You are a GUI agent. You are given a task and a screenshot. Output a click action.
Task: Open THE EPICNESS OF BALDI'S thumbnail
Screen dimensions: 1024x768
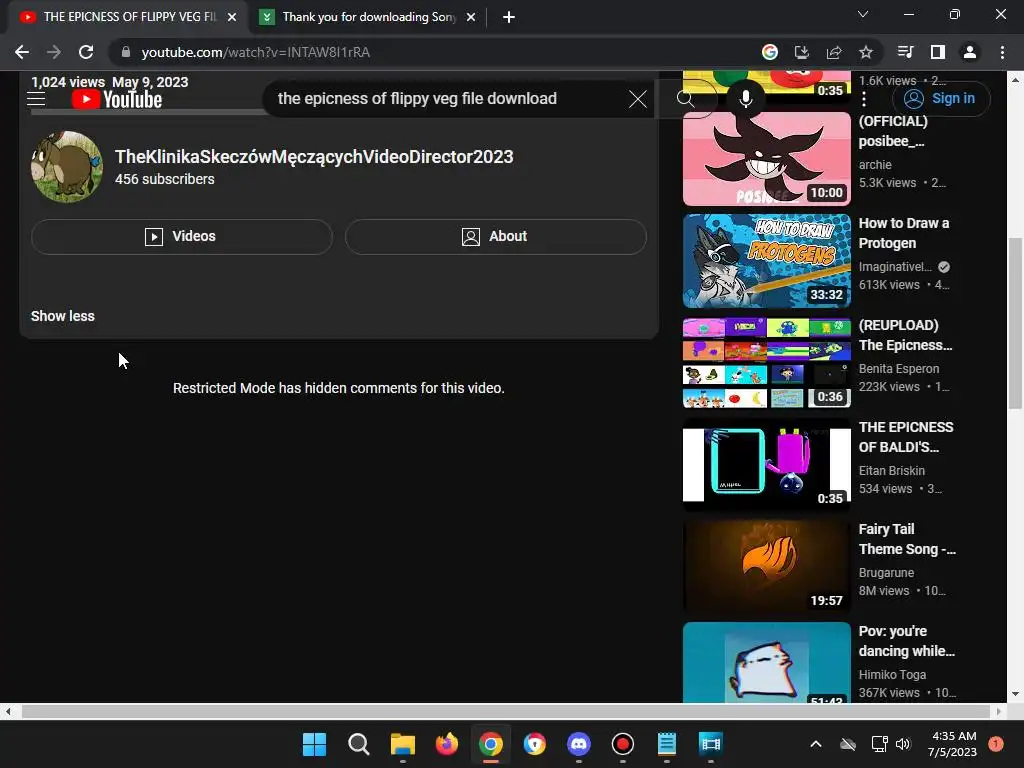pyautogui.click(x=767, y=464)
